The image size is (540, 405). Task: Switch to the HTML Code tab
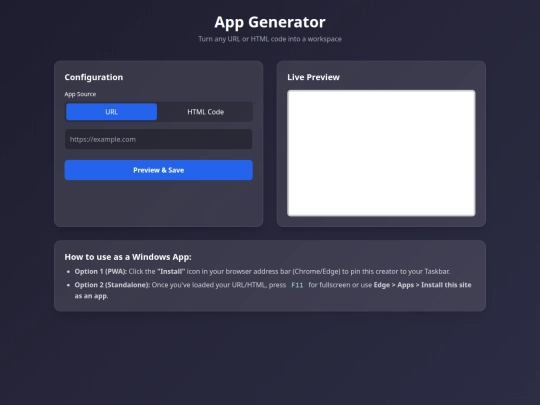[206, 112]
